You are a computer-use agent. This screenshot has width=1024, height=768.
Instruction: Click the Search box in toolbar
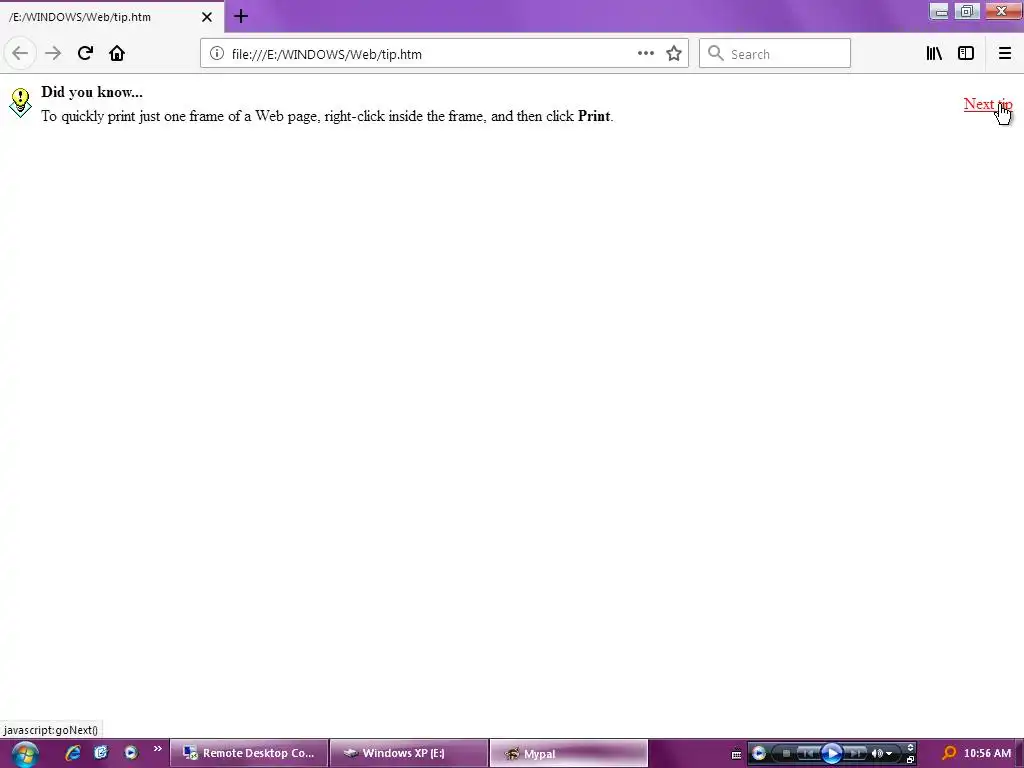(x=775, y=54)
